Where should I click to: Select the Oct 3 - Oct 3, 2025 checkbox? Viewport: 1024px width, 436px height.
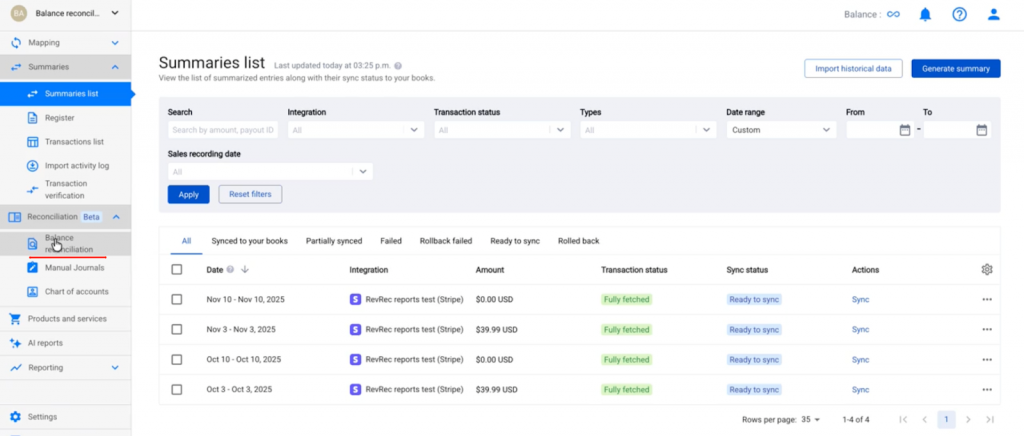(177, 389)
